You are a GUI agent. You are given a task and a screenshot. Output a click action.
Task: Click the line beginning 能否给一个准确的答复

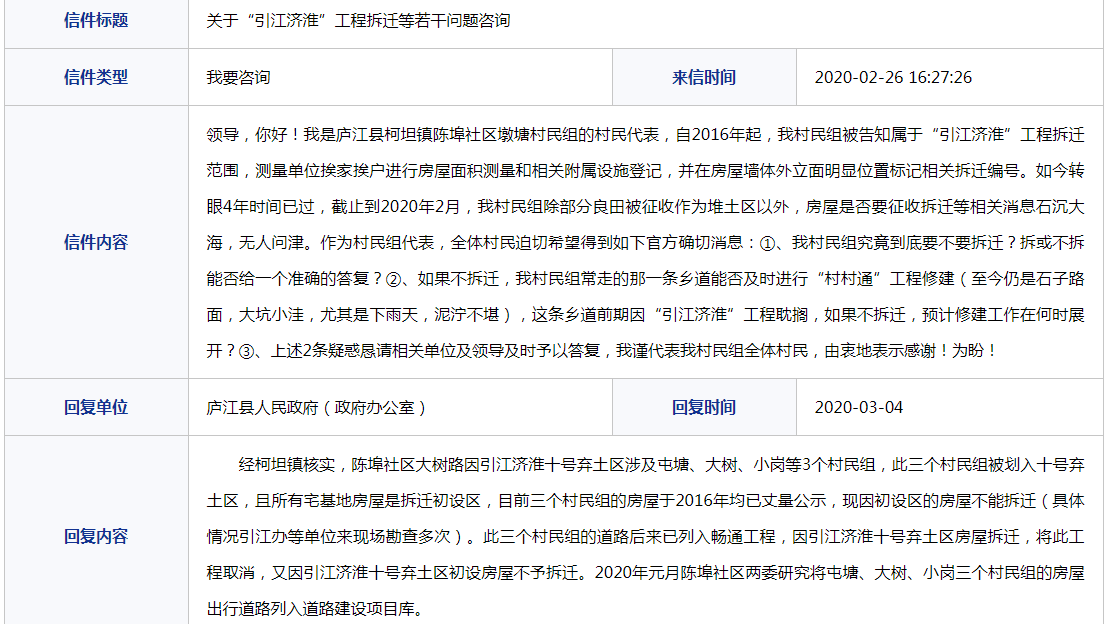click(x=645, y=278)
